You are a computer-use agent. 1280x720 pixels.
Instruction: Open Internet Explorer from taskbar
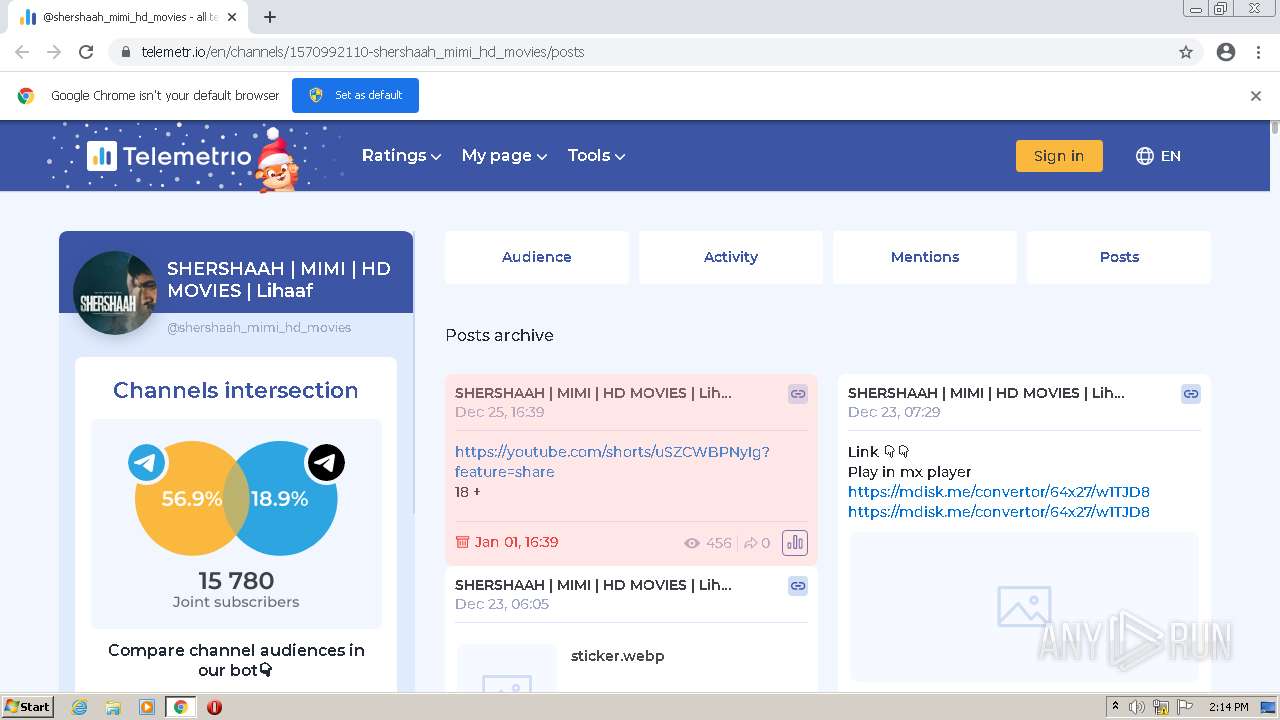[80, 707]
